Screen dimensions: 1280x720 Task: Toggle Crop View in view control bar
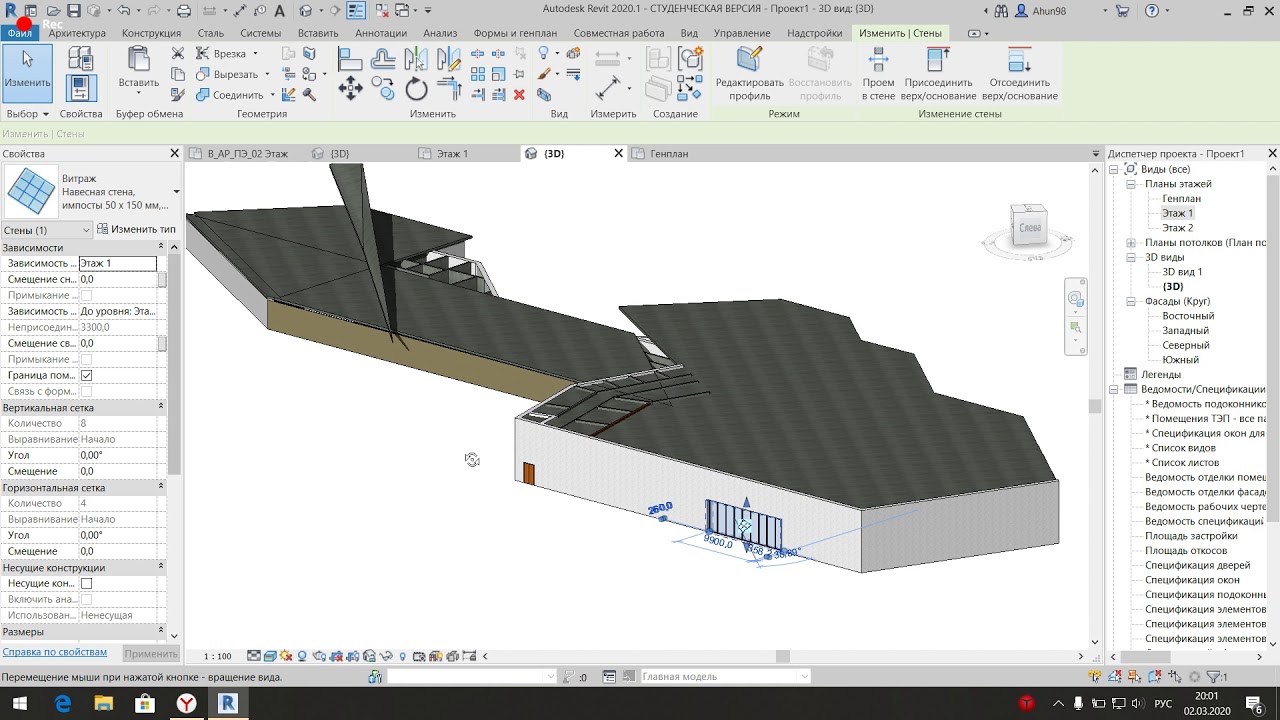pos(336,656)
